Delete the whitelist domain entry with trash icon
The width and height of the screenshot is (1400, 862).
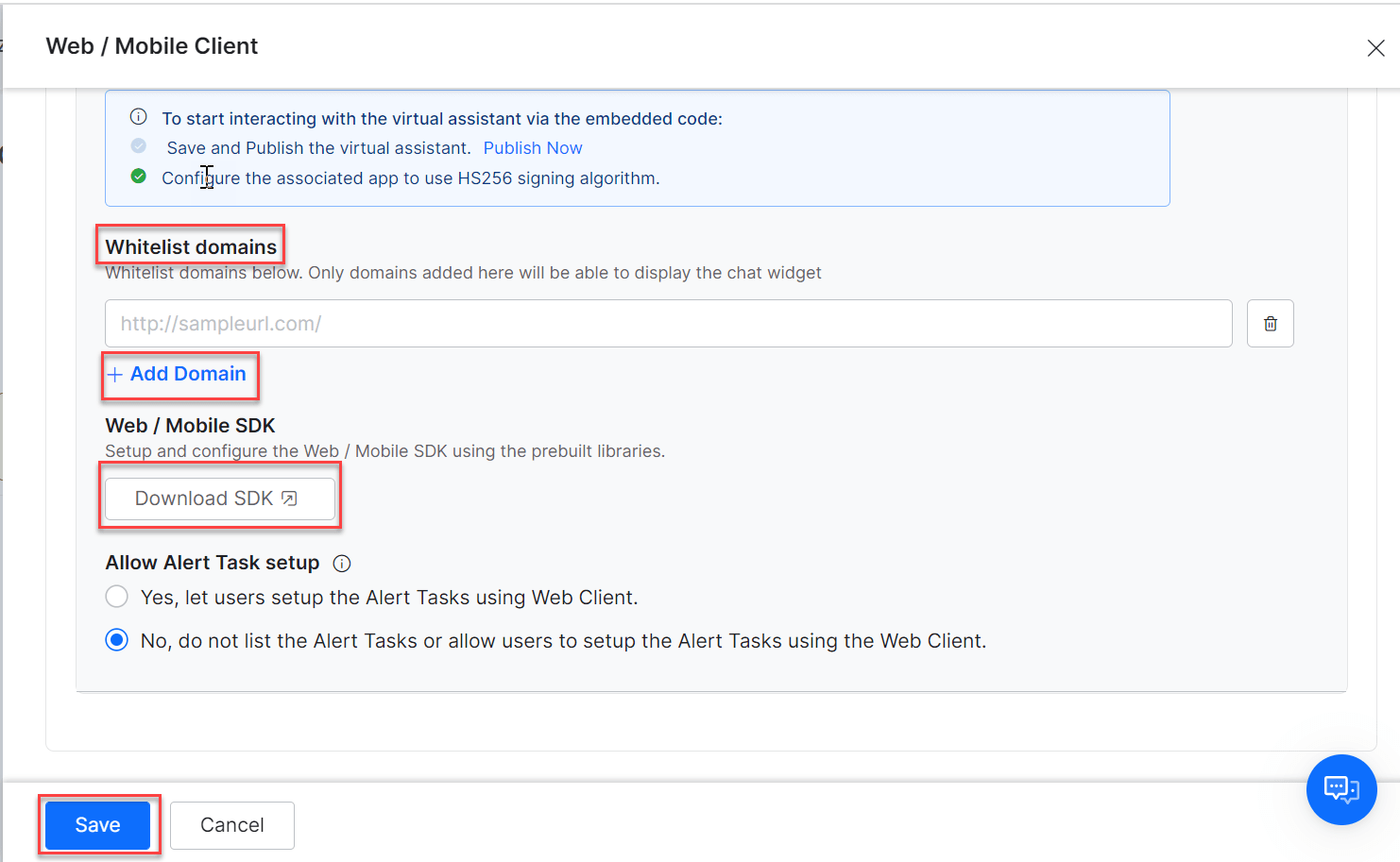click(x=1271, y=324)
